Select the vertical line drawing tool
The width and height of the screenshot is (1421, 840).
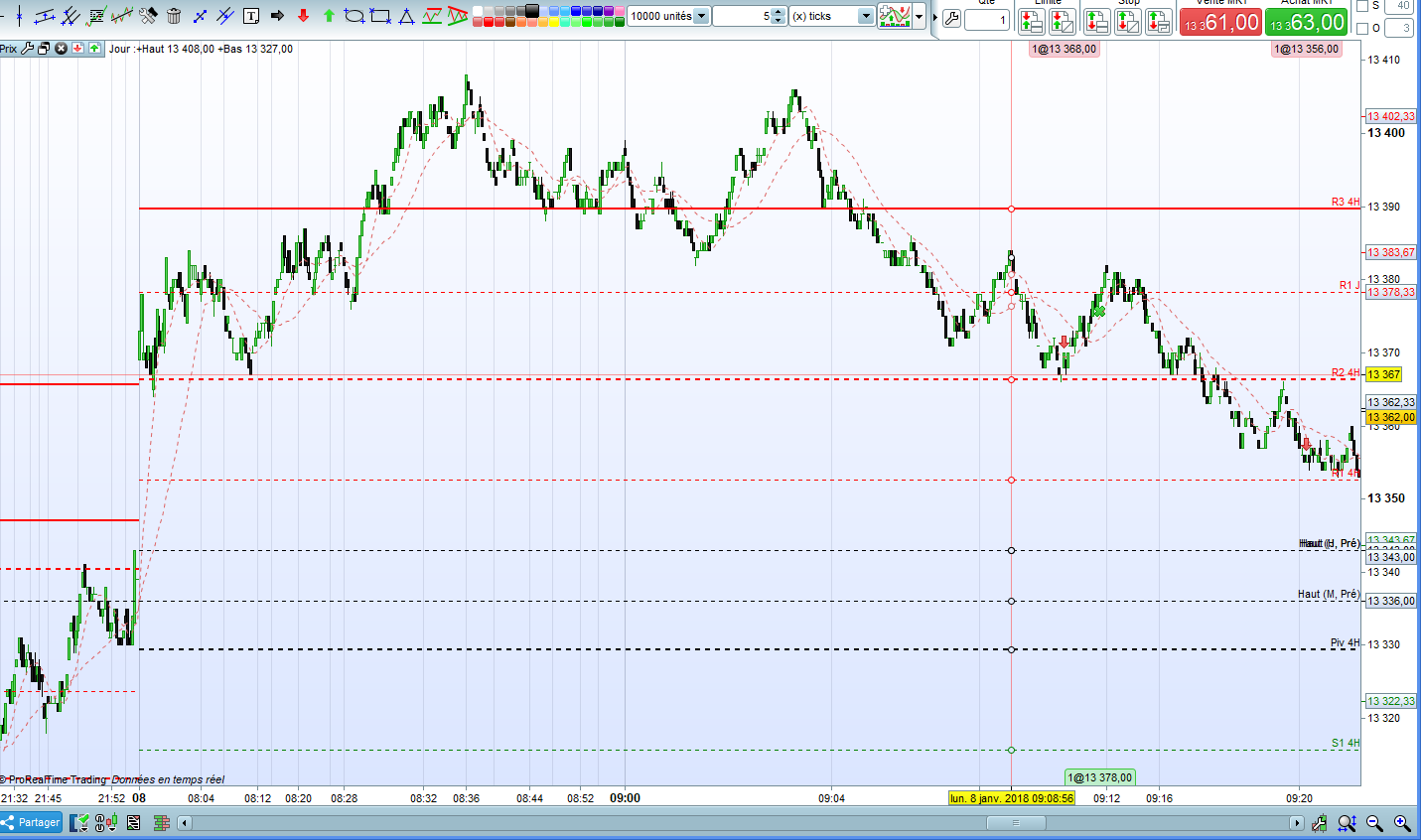20,16
